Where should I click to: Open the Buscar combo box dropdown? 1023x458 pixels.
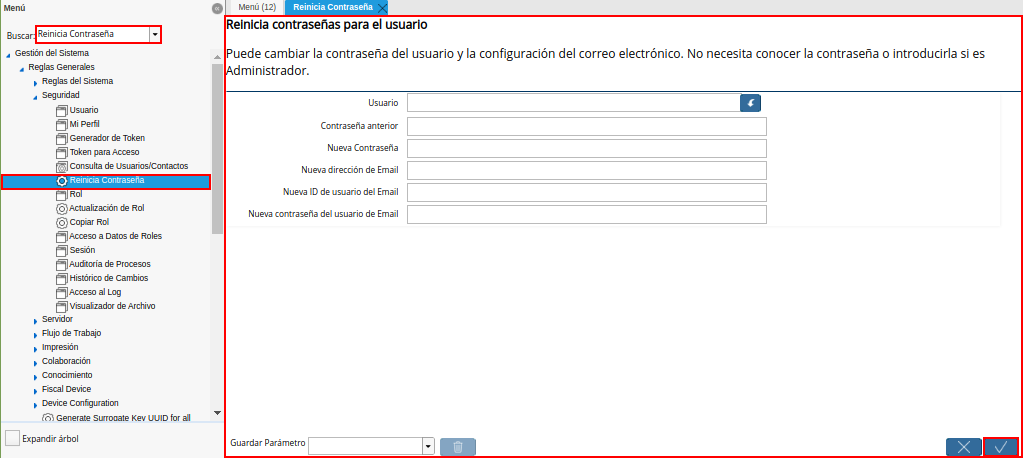click(155, 33)
